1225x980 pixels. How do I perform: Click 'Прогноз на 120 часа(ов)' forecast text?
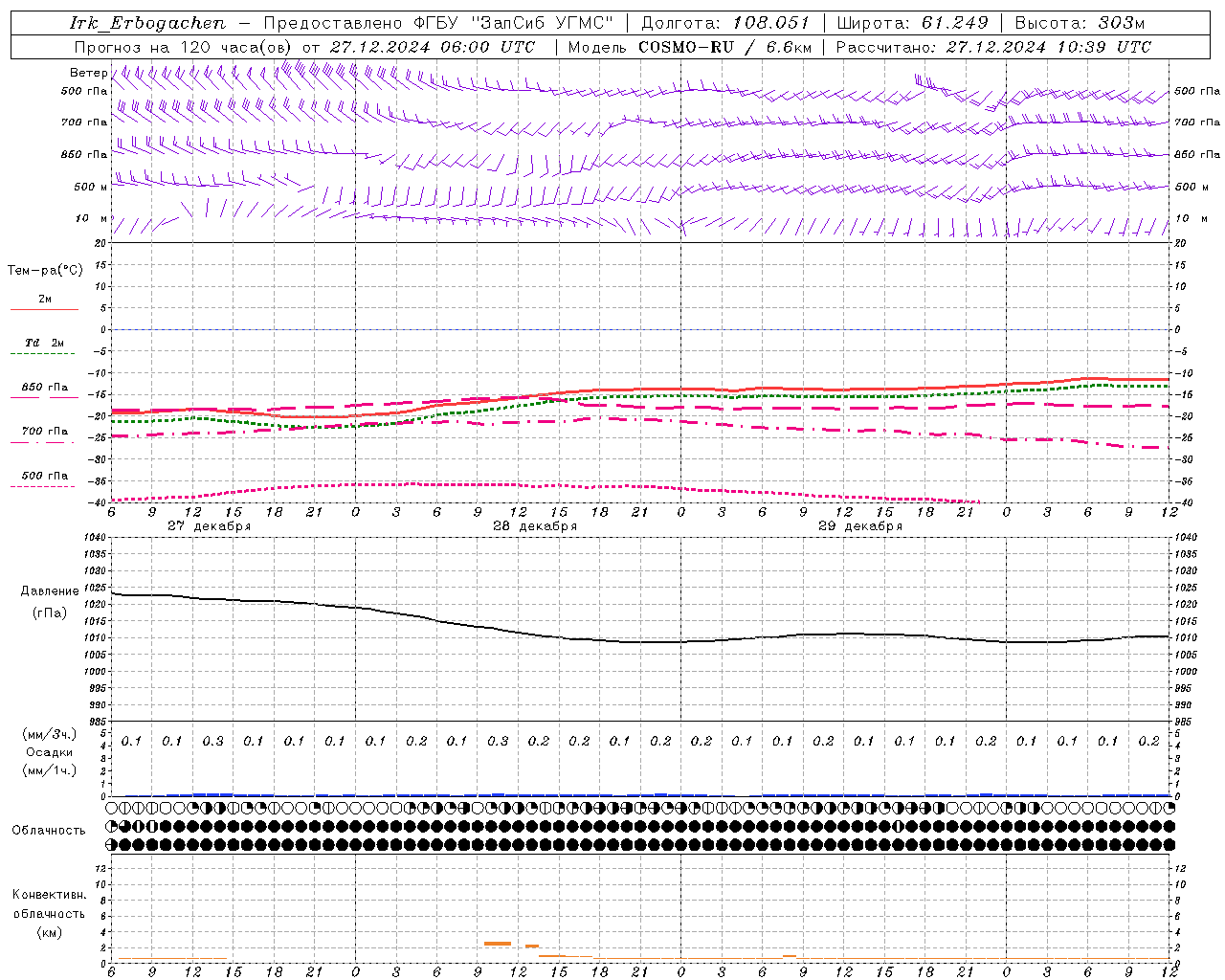(184, 47)
